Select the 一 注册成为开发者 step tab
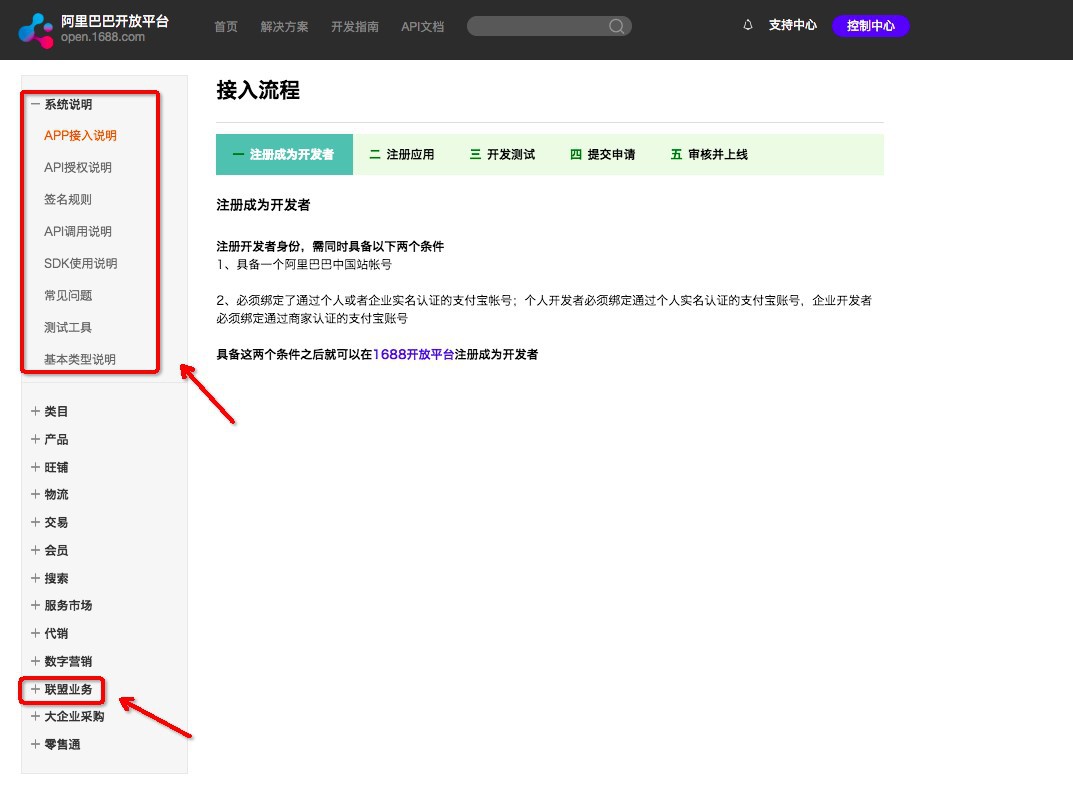 (284, 155)
